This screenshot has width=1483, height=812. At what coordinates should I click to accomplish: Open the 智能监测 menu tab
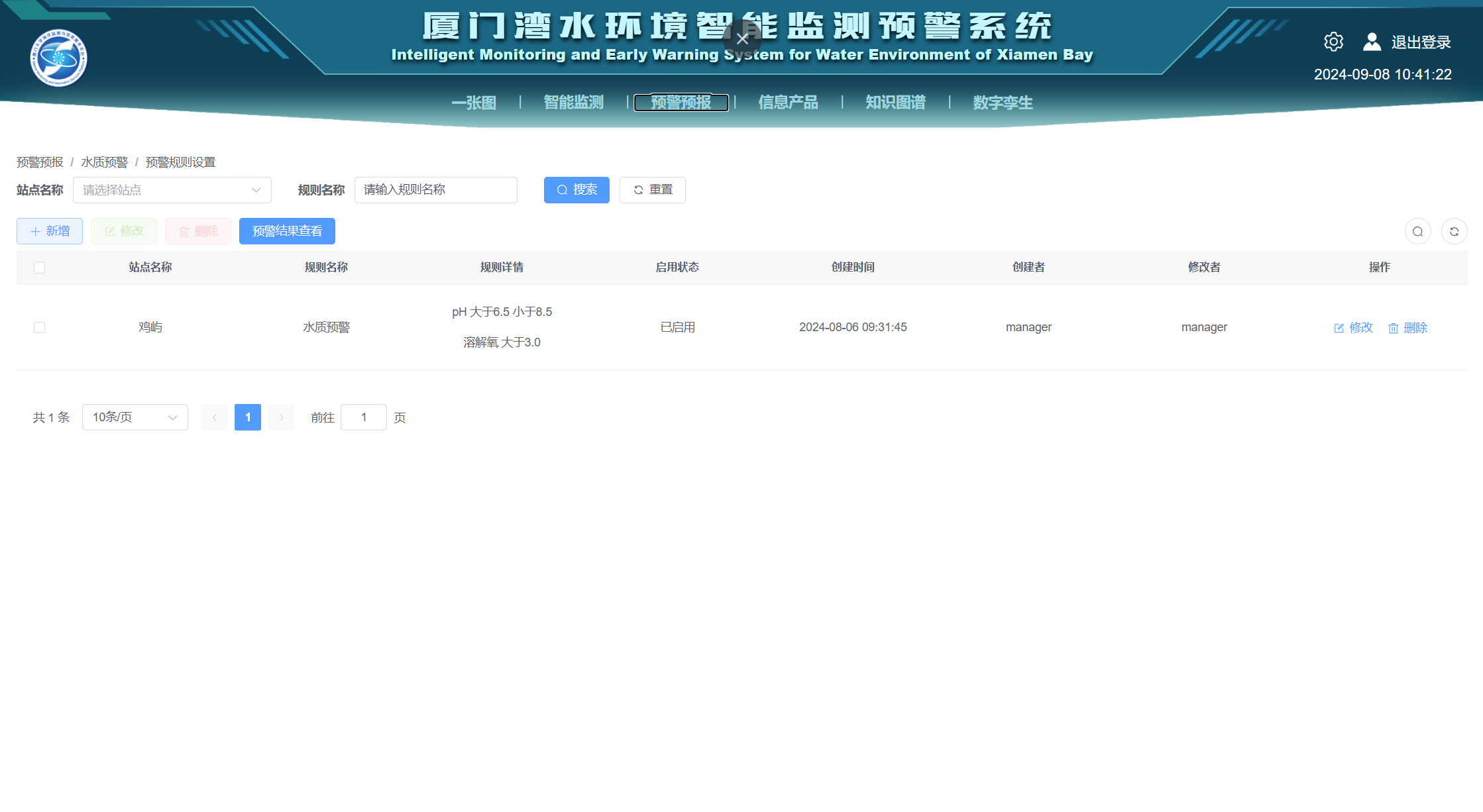[x=573, y=103]
